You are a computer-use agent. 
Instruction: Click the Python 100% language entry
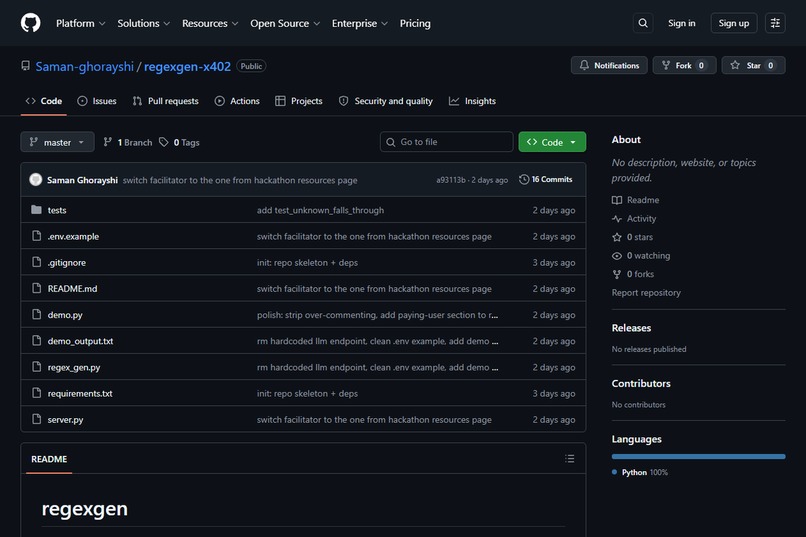coord(640,472)
